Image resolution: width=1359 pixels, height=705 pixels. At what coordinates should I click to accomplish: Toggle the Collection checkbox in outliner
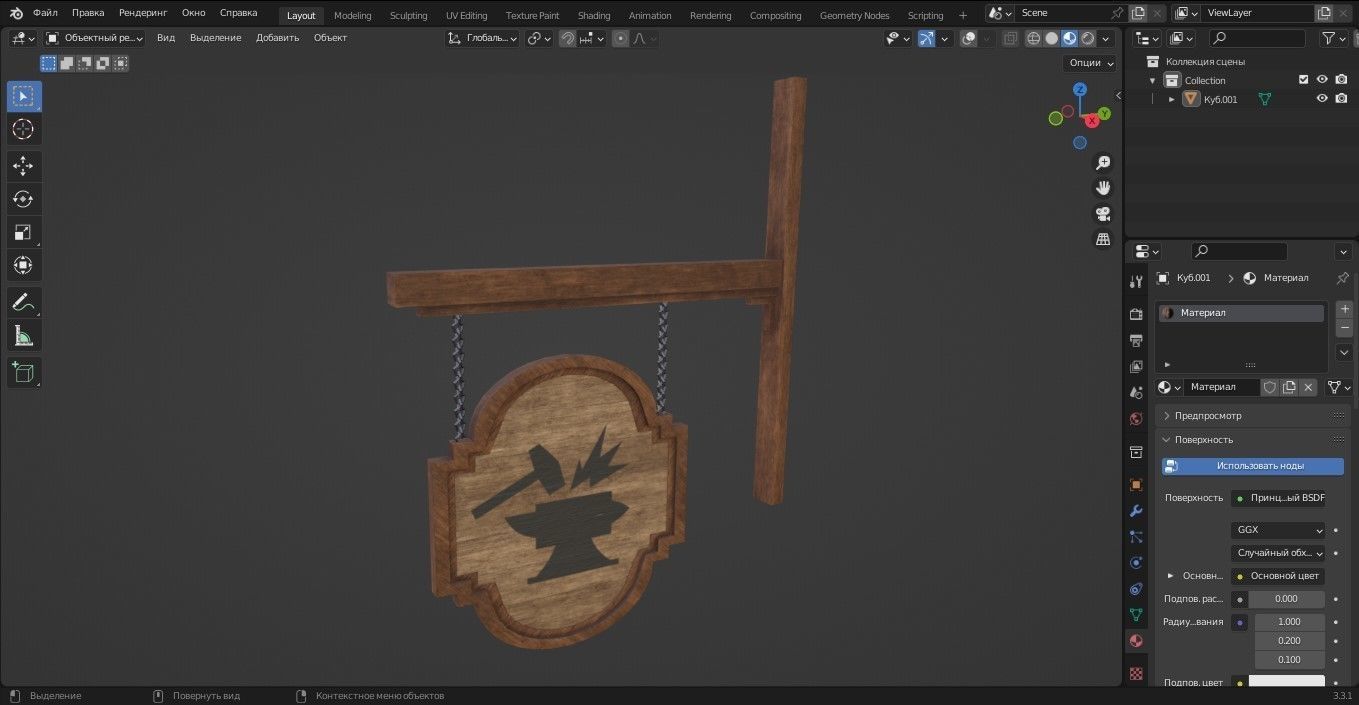coord(1303,80)
